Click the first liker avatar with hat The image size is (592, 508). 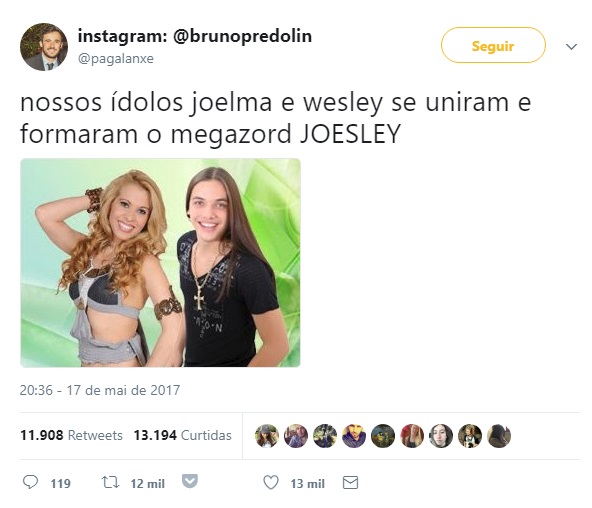point(267,436)
